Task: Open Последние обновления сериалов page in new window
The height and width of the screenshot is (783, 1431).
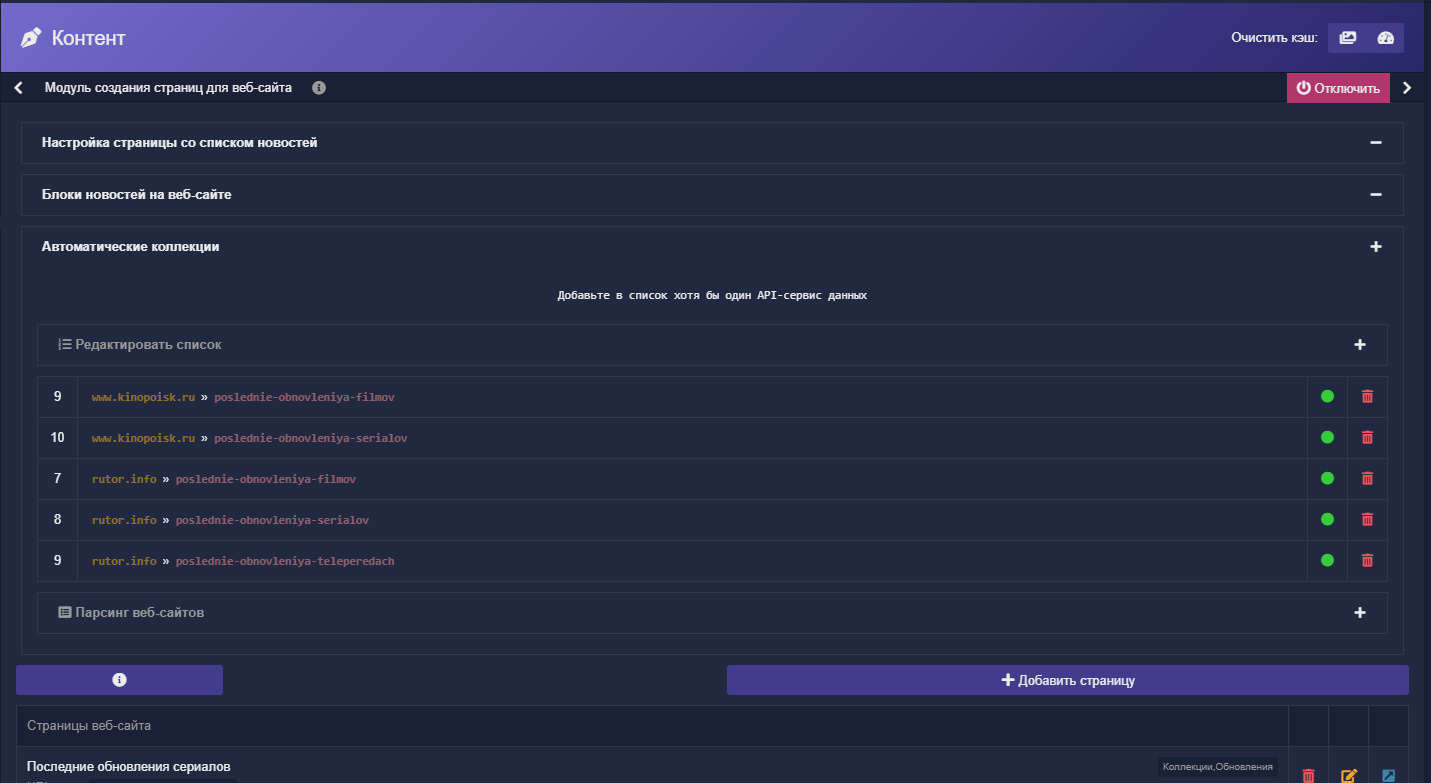Action: (x=1388, y=775)
